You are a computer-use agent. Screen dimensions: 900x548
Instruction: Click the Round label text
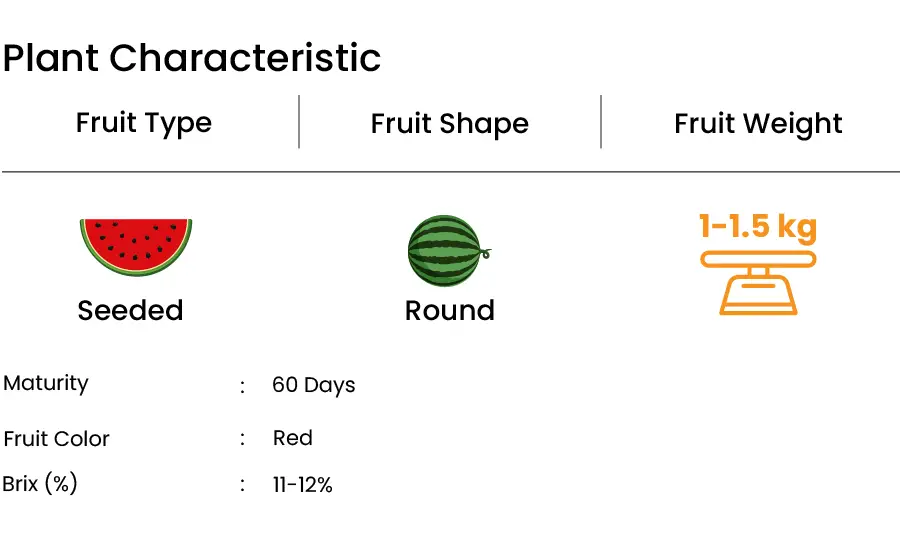click(449, 310)
